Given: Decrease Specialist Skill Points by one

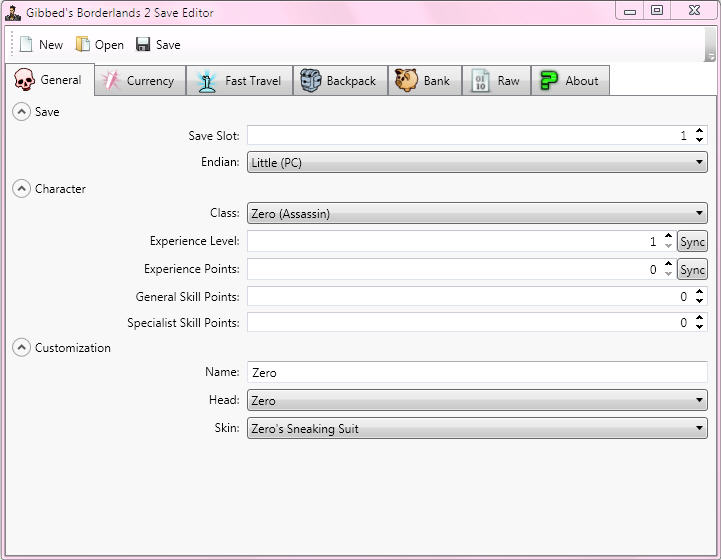Looking at the screenshot, I should pos(699,326).
